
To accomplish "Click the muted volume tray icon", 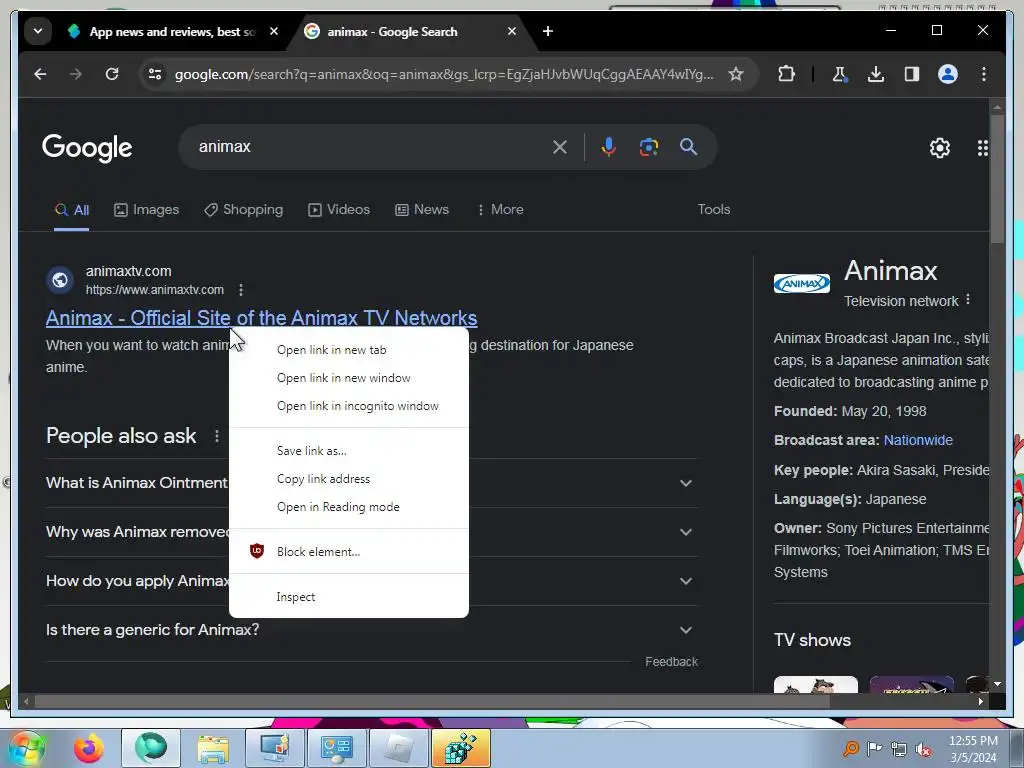I will [923, 749].
